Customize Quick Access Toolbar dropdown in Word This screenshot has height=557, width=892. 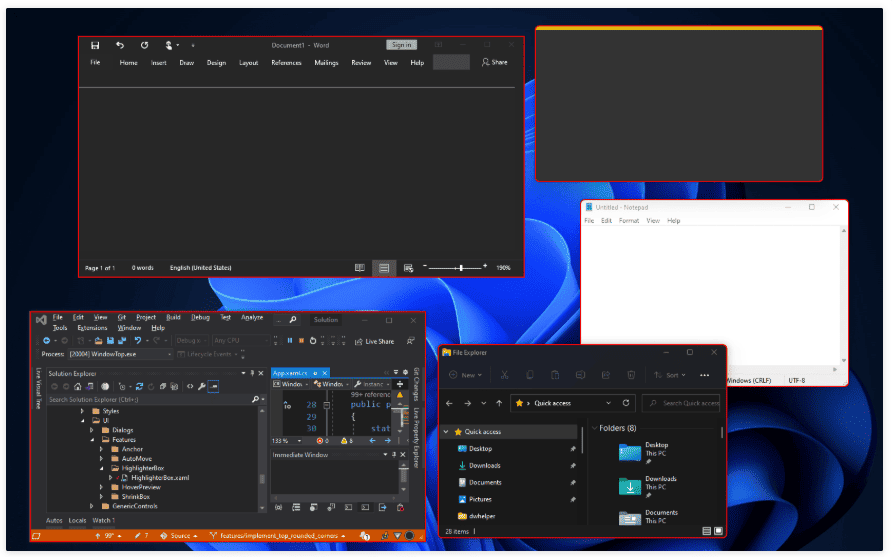(x=193, y=46)
